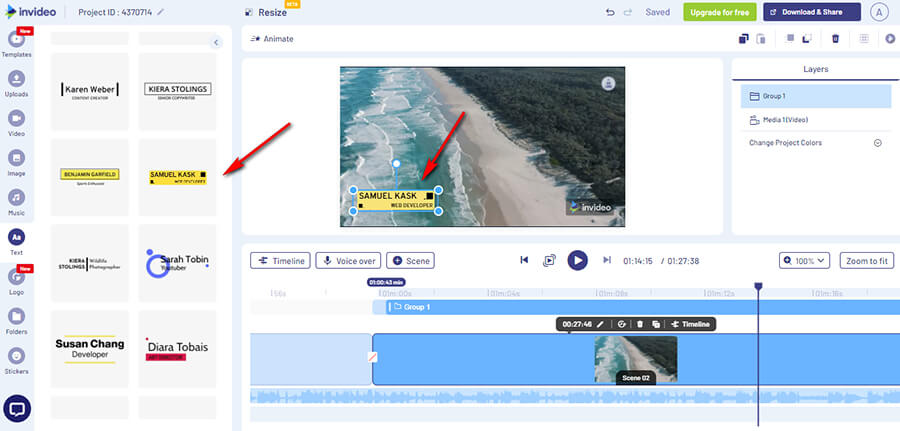Screen dimensions: 900x431
Task: Open the Uploads panel
Action: pos(17,82)
